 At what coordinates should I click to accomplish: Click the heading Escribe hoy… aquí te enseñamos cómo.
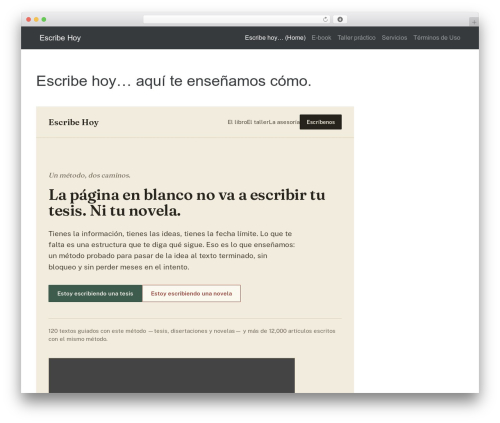click(x=174, y=81)
